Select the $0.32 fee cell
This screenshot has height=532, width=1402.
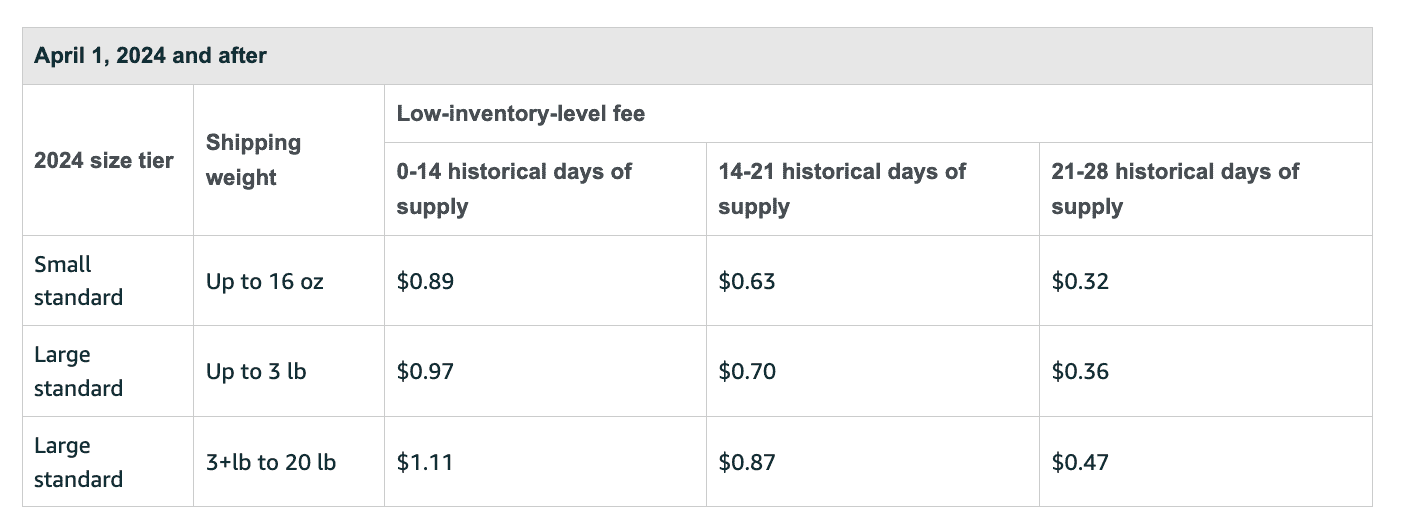(1080, 282)
